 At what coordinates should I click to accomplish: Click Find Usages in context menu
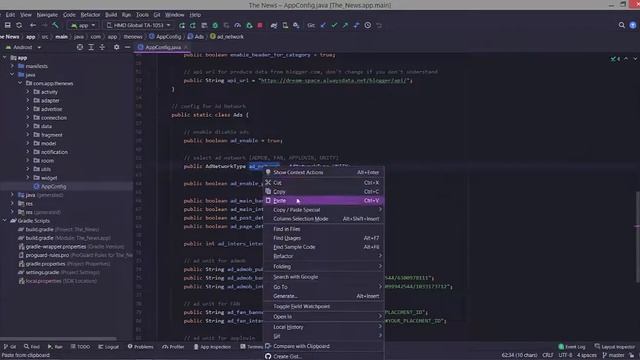point(323,238)
